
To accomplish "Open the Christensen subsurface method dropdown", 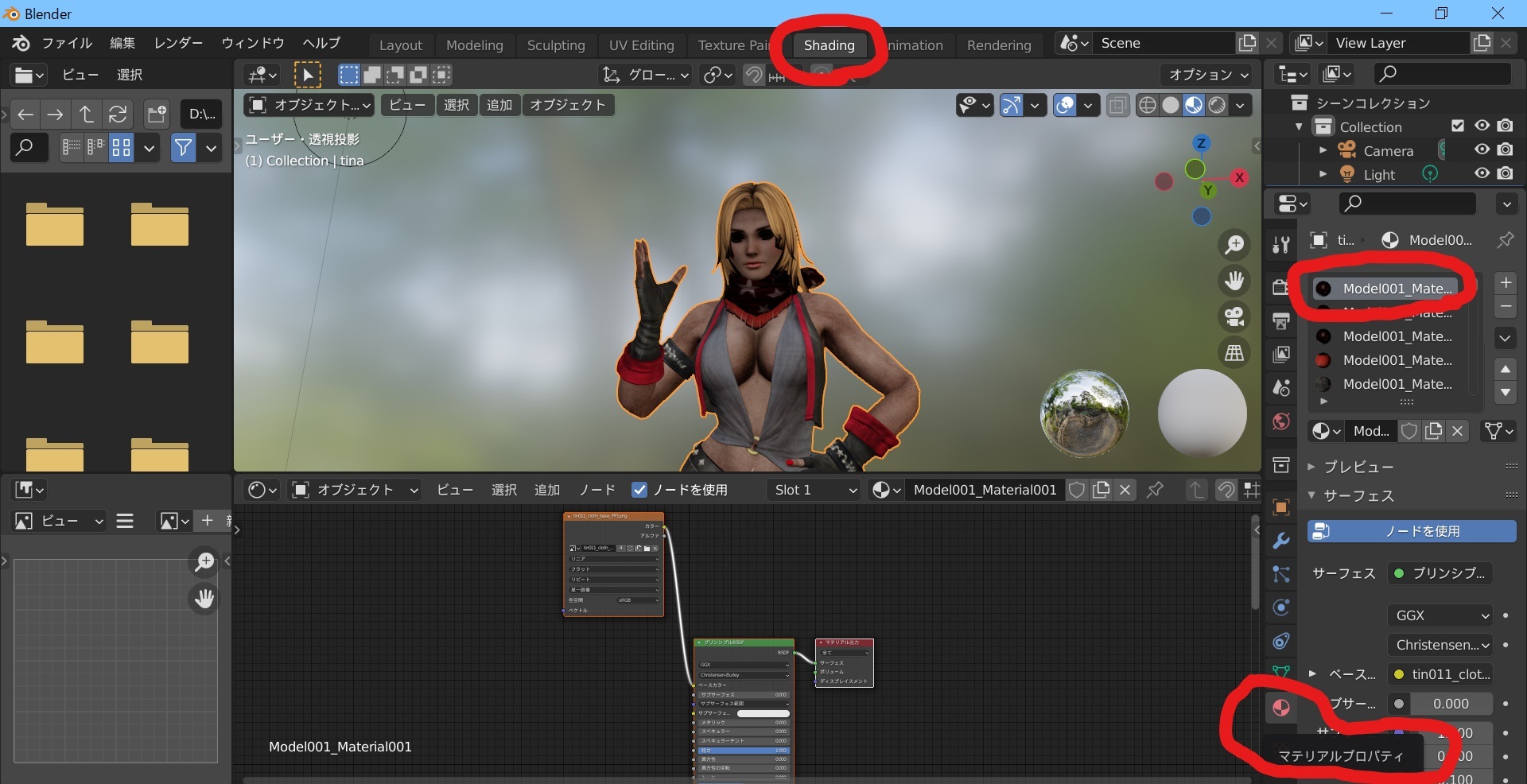I will (x=1441, y=645).
